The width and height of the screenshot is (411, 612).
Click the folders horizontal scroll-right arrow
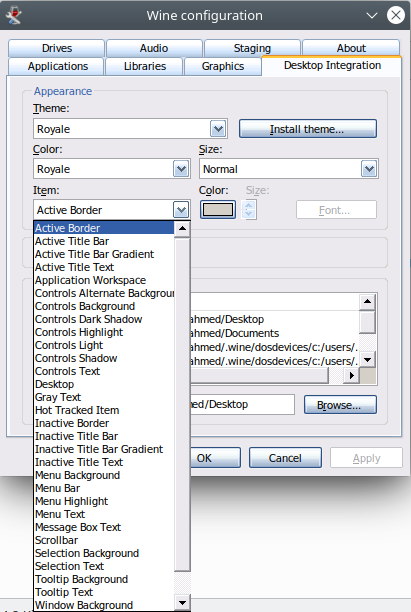pyautogui.click(x=352, y=375)
